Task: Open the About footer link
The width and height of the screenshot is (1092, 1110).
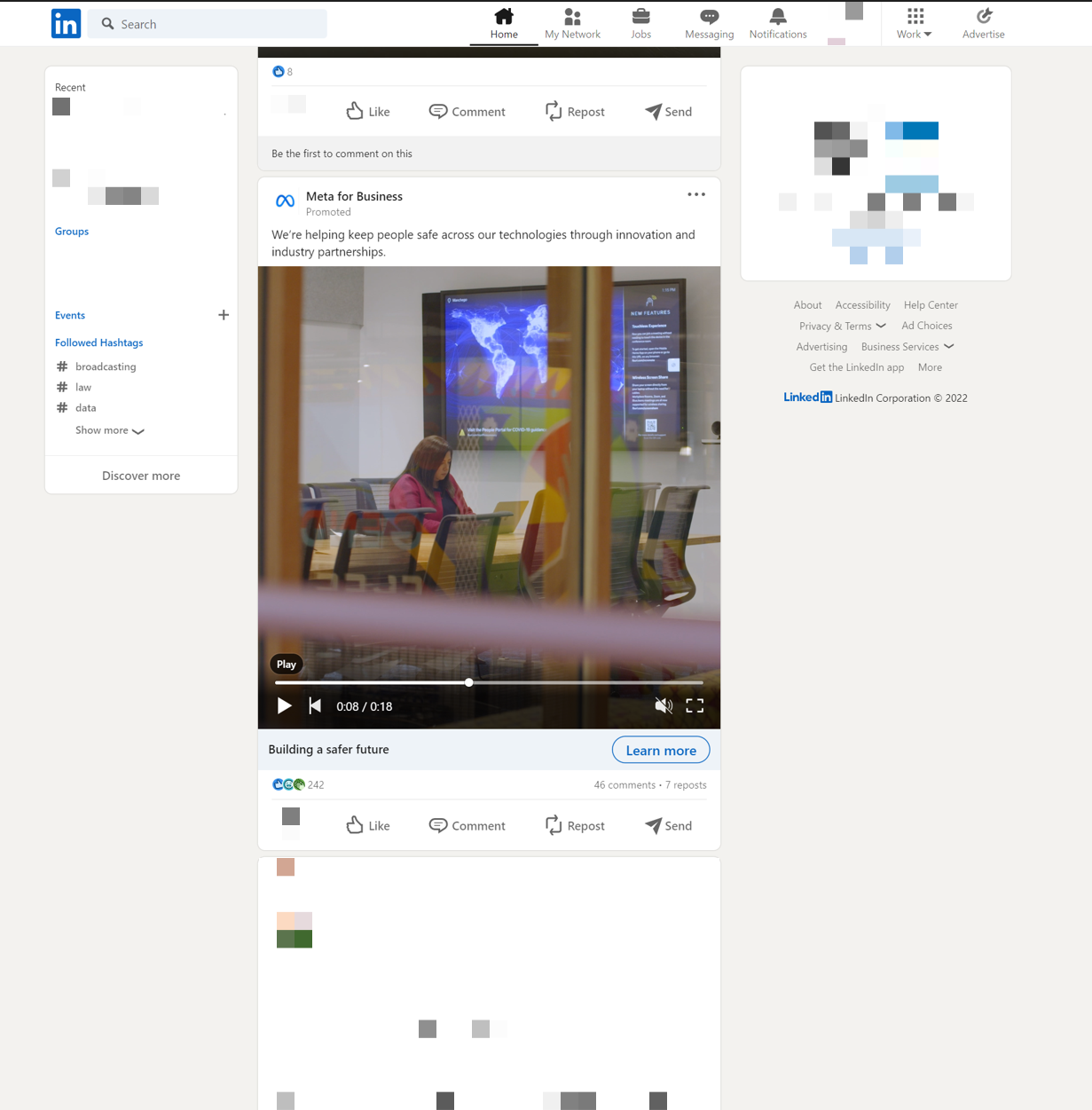Action: tap(807, 304)
